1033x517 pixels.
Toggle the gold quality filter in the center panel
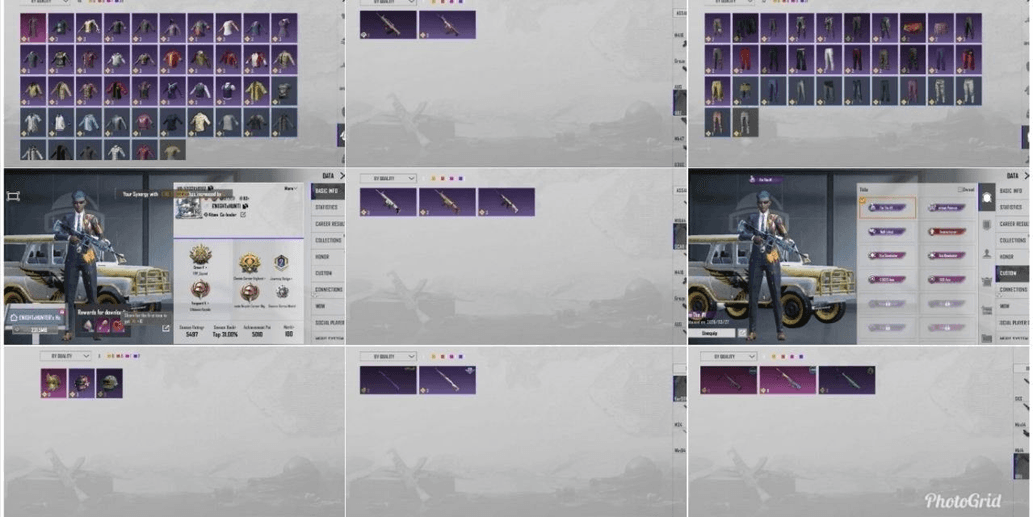[433, 178]
